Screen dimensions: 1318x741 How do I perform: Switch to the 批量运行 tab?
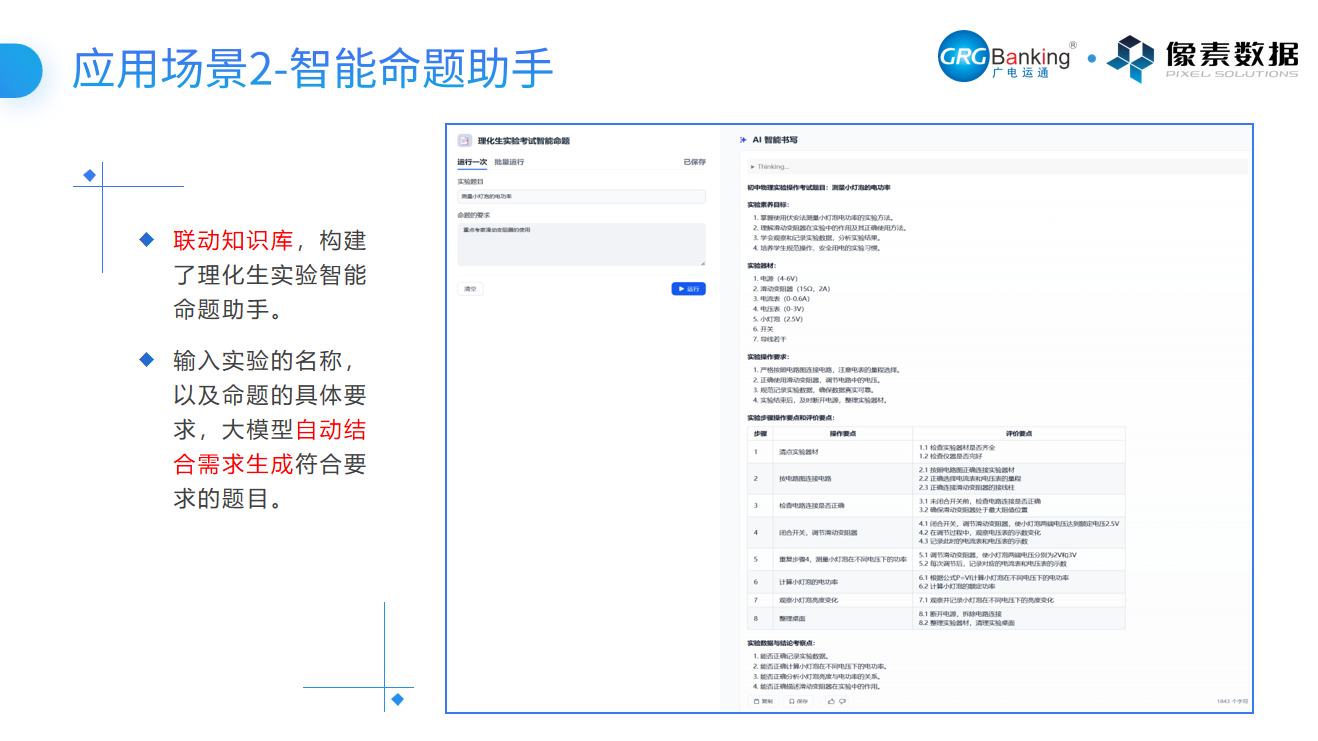click(x=509, y=162)
